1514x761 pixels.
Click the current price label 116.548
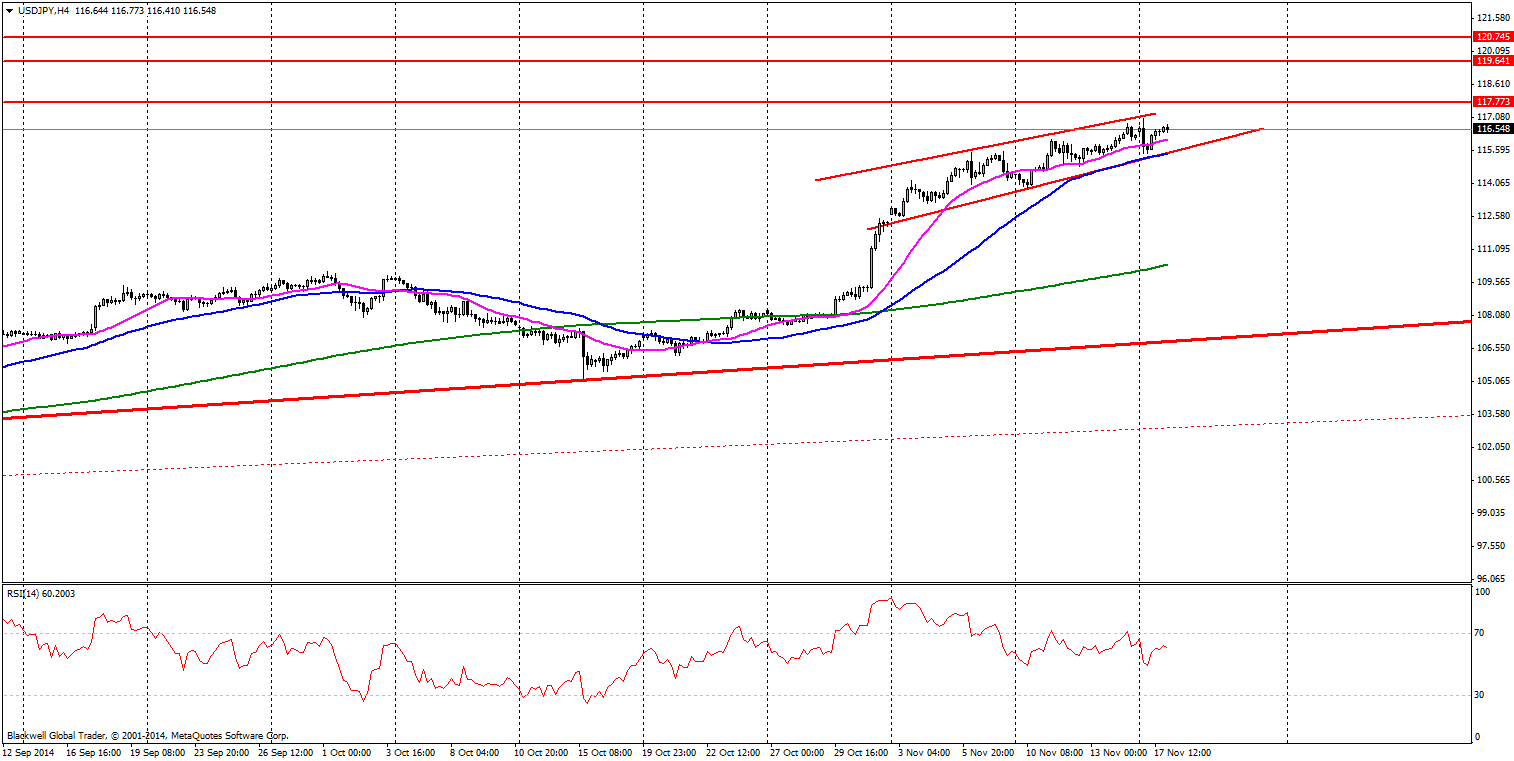click(1493, 129)
